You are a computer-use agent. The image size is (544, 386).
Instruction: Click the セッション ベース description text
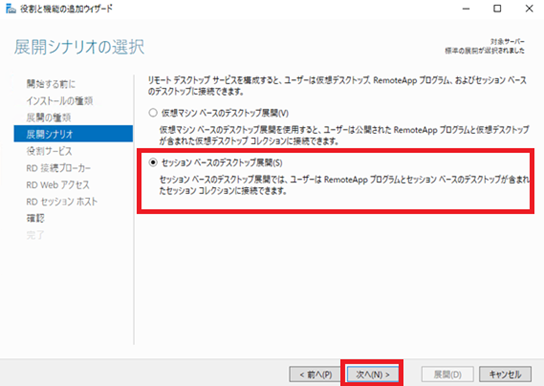(x=344, y=185)
